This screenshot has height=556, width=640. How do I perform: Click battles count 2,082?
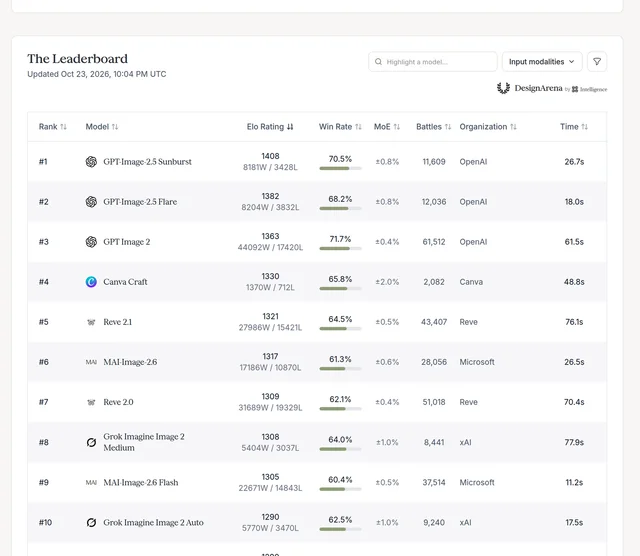tap(434, 282)
